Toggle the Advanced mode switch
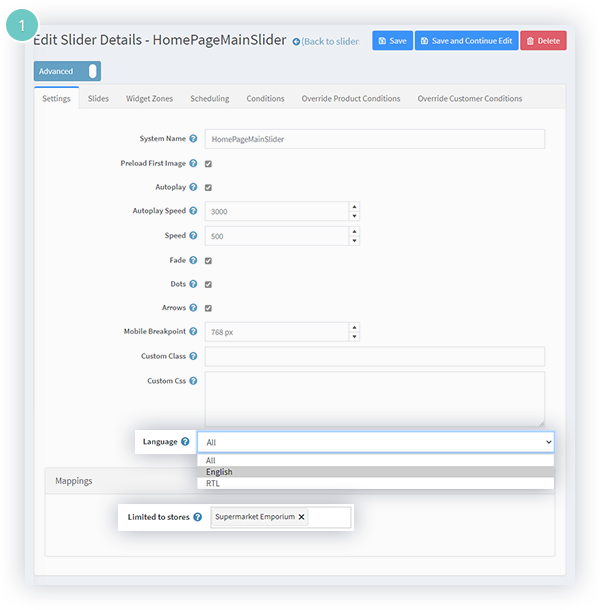Viewport: 600px width, 610px height. click(67, 71)
